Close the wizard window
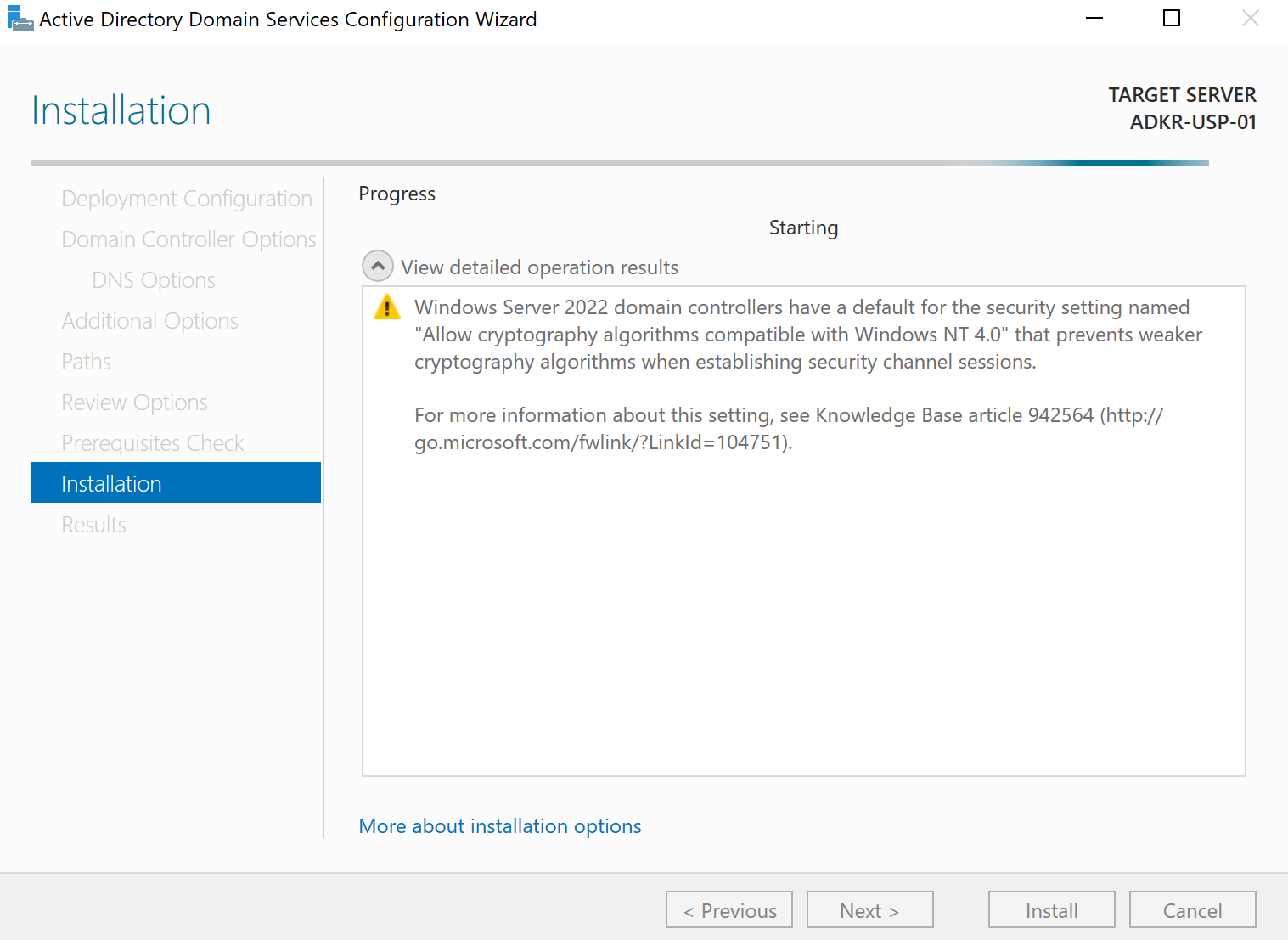The height and width of the screenshot is (940, 1288). pyautogui.click(x=1250, y=19)
